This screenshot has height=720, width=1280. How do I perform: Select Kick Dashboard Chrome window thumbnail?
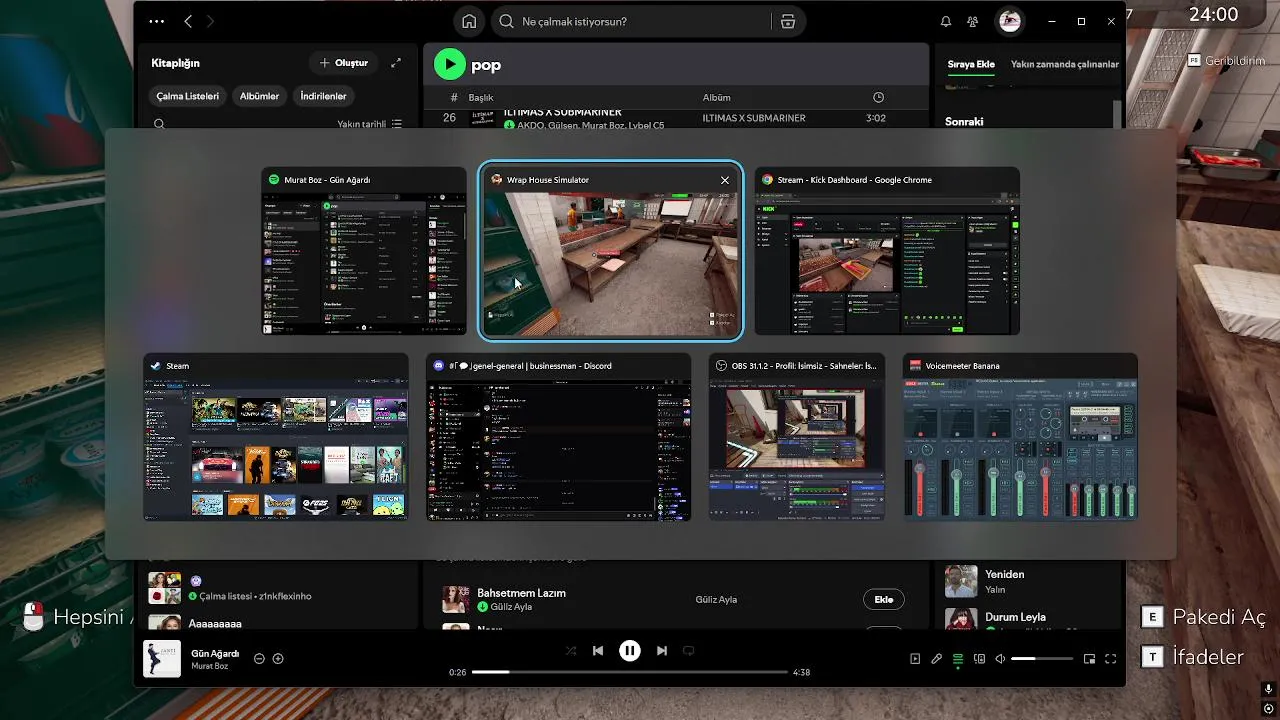(887, 251)
